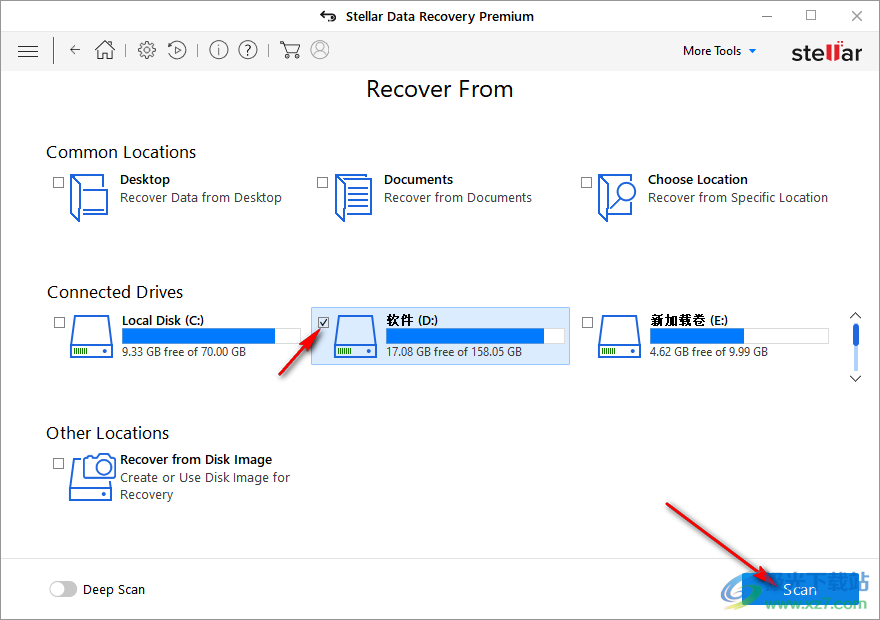Click 'Recover from Specific Location' text
The height and width of the screenshot is (620, 880).
pyautogui.click(x=737, y=198)
